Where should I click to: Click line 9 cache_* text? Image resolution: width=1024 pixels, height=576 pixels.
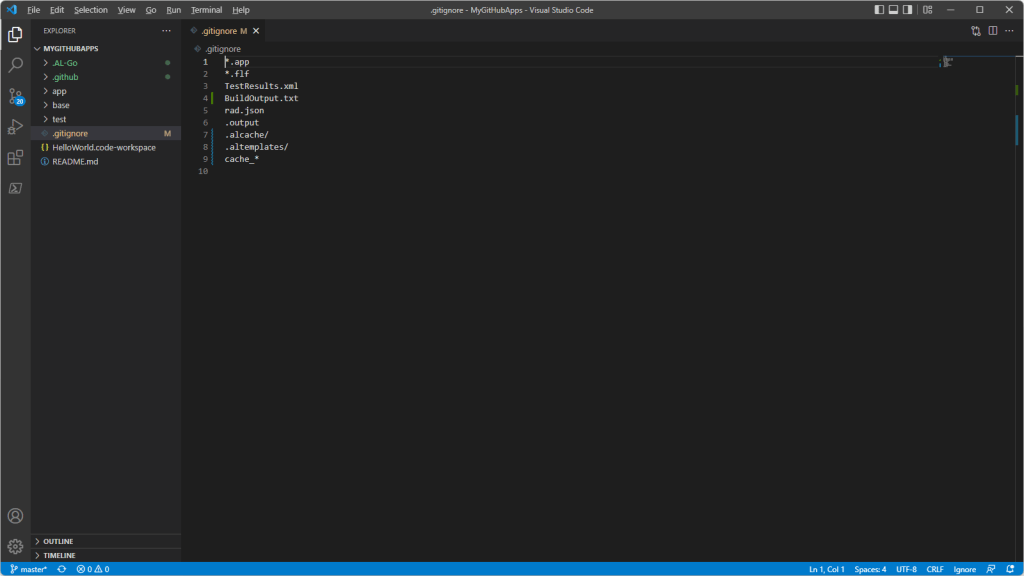(242, 159)
